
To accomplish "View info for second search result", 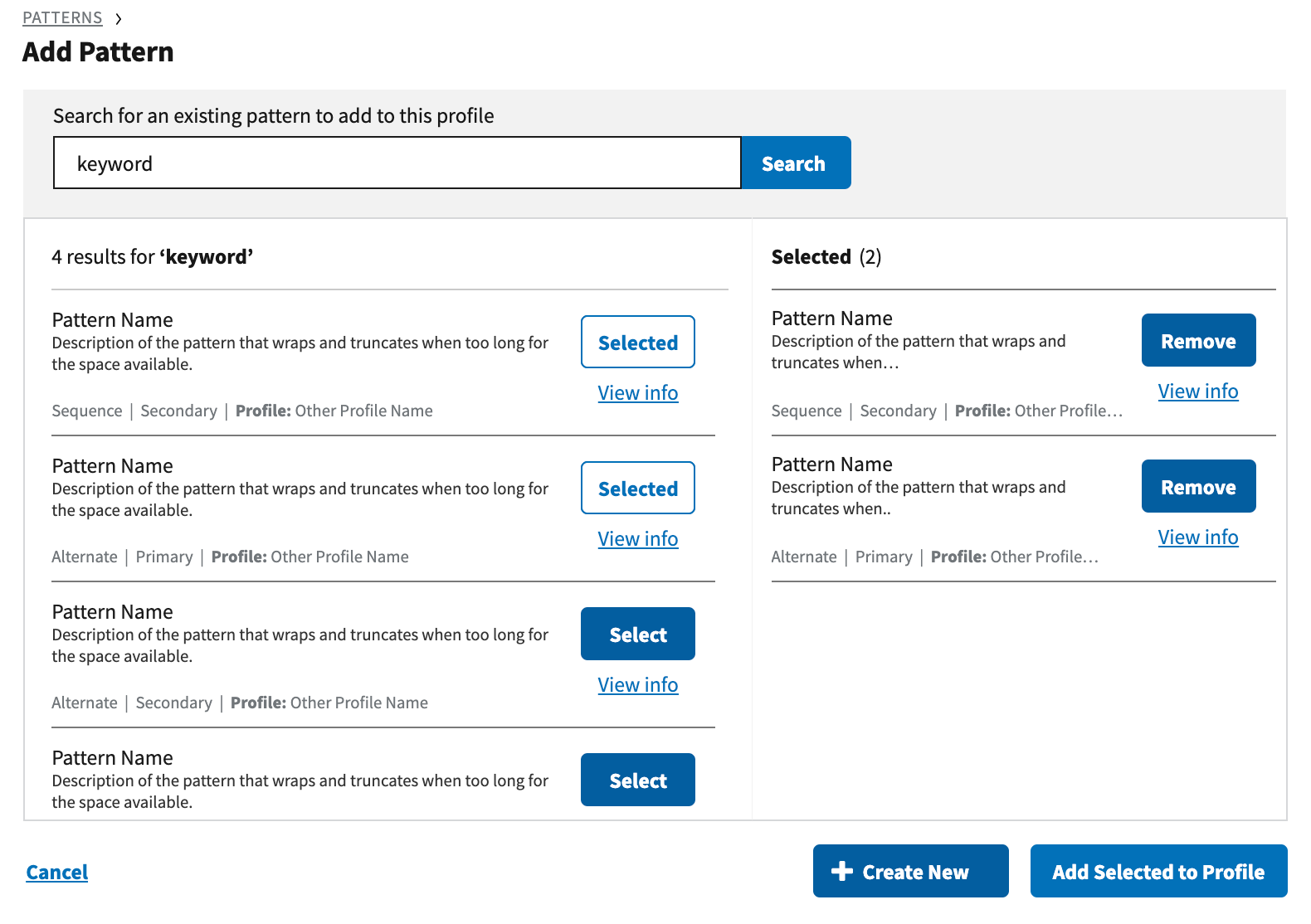I will pos(637,539).
